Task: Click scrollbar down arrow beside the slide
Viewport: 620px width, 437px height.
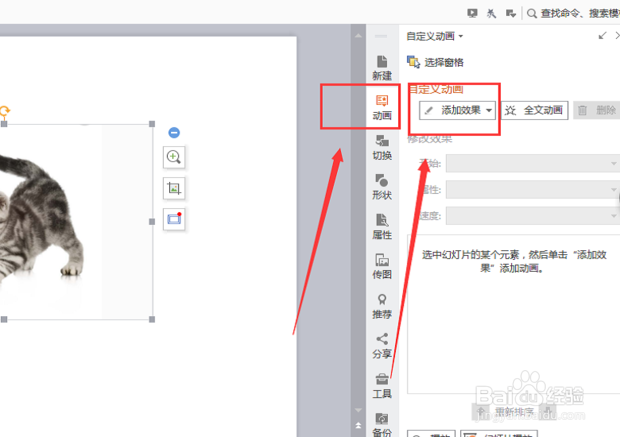Action: (358, 410)
